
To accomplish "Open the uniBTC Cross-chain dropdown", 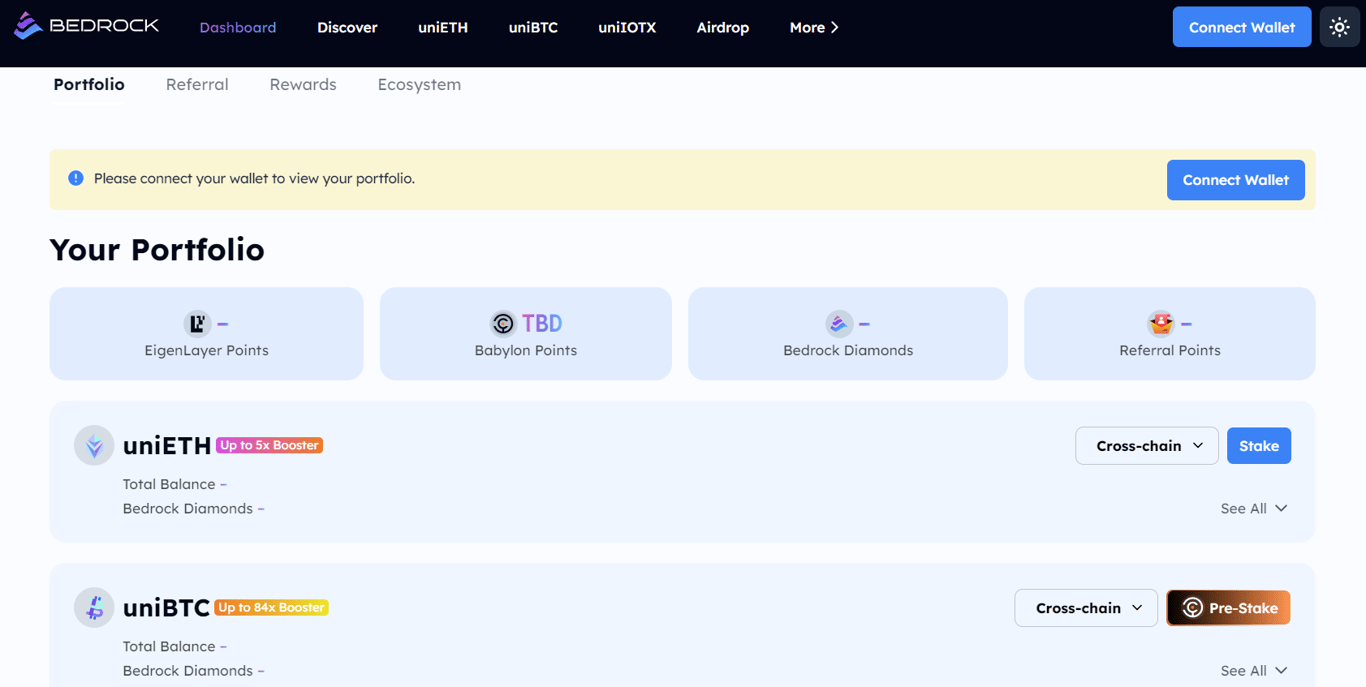I will 1086,608.
